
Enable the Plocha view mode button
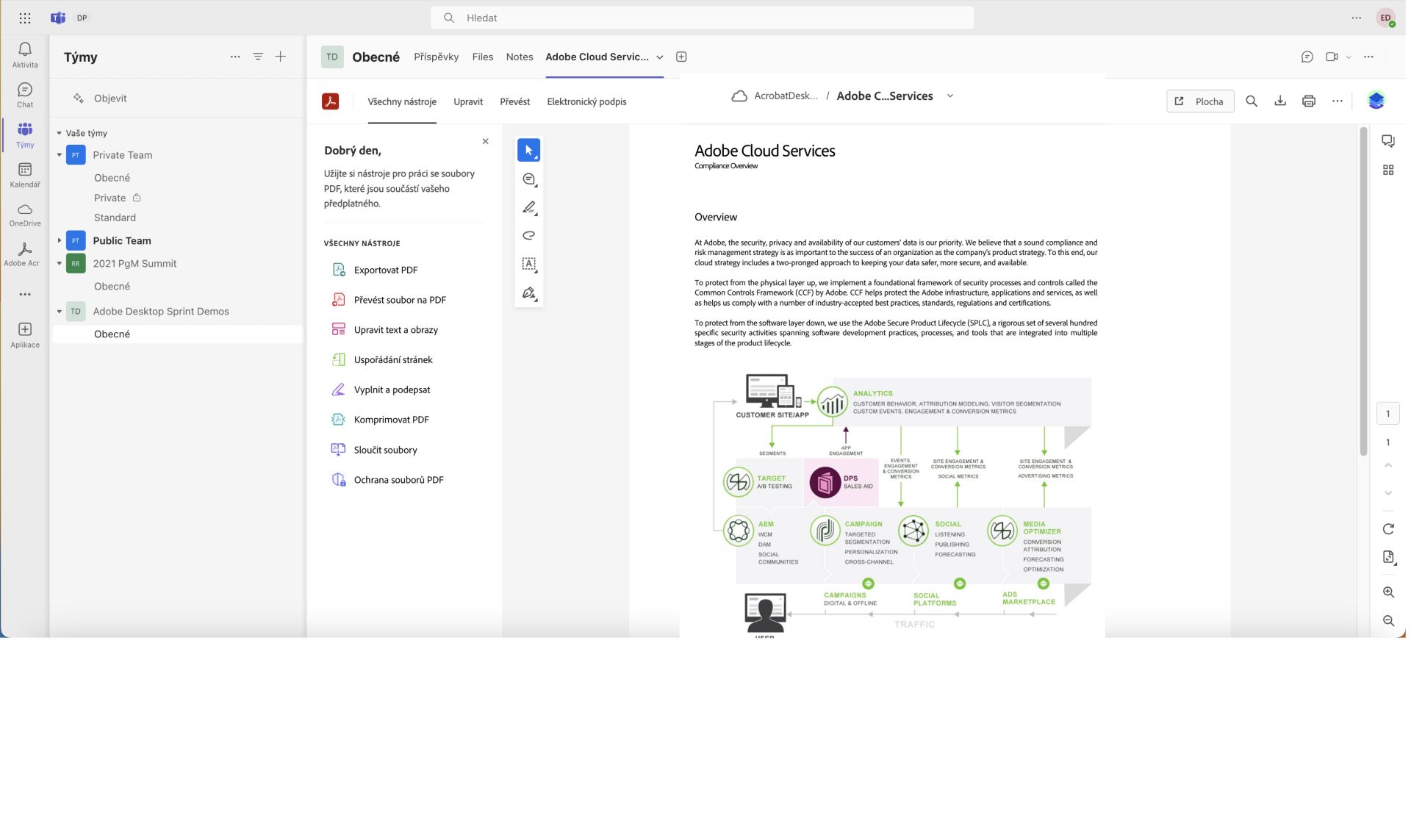[1199, 100]
